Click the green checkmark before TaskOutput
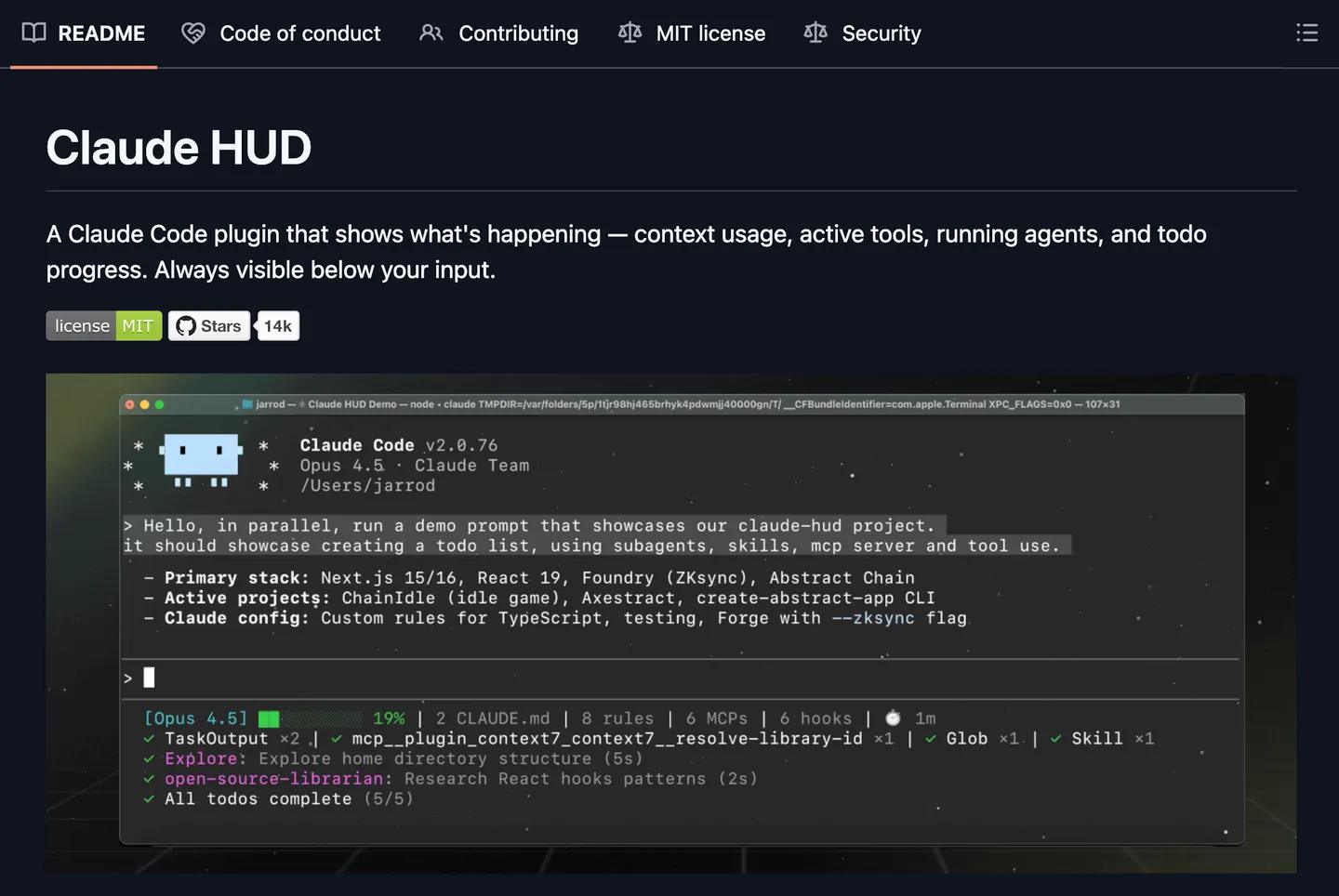 tap(149, 739)
